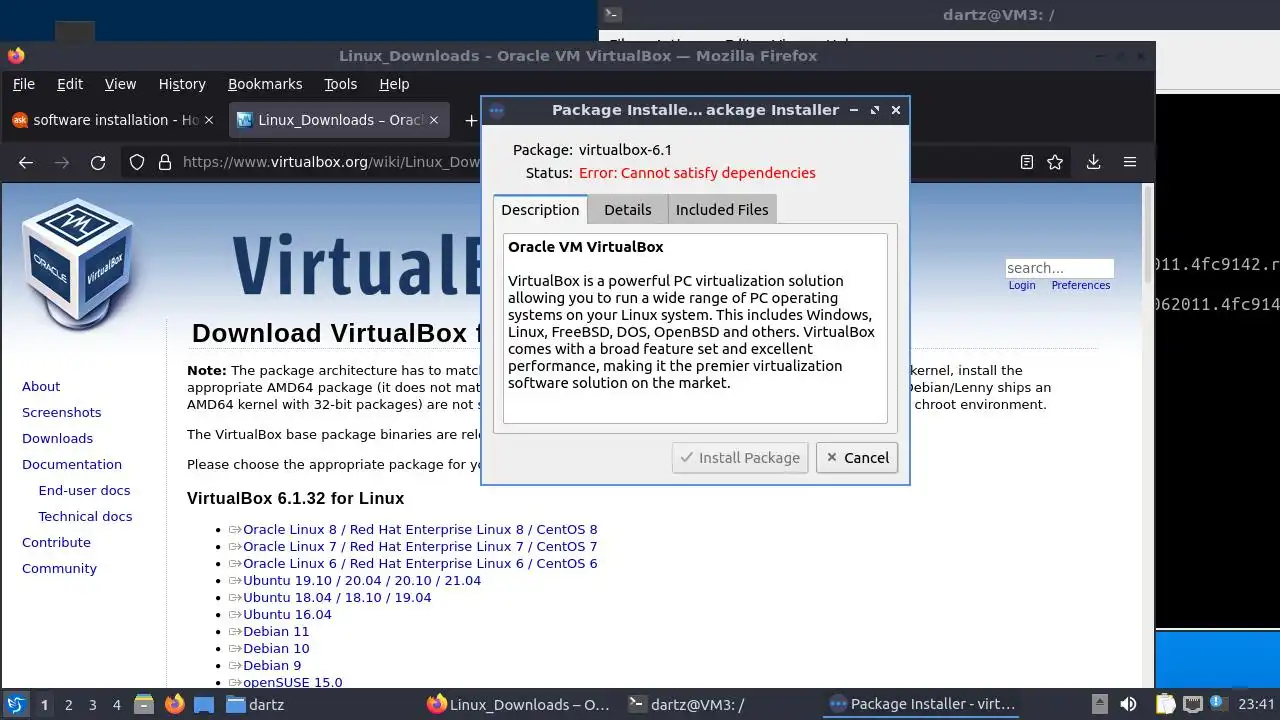Click the clipboard tray icon
The image size is (1280, 720).
click(1166, 705)
